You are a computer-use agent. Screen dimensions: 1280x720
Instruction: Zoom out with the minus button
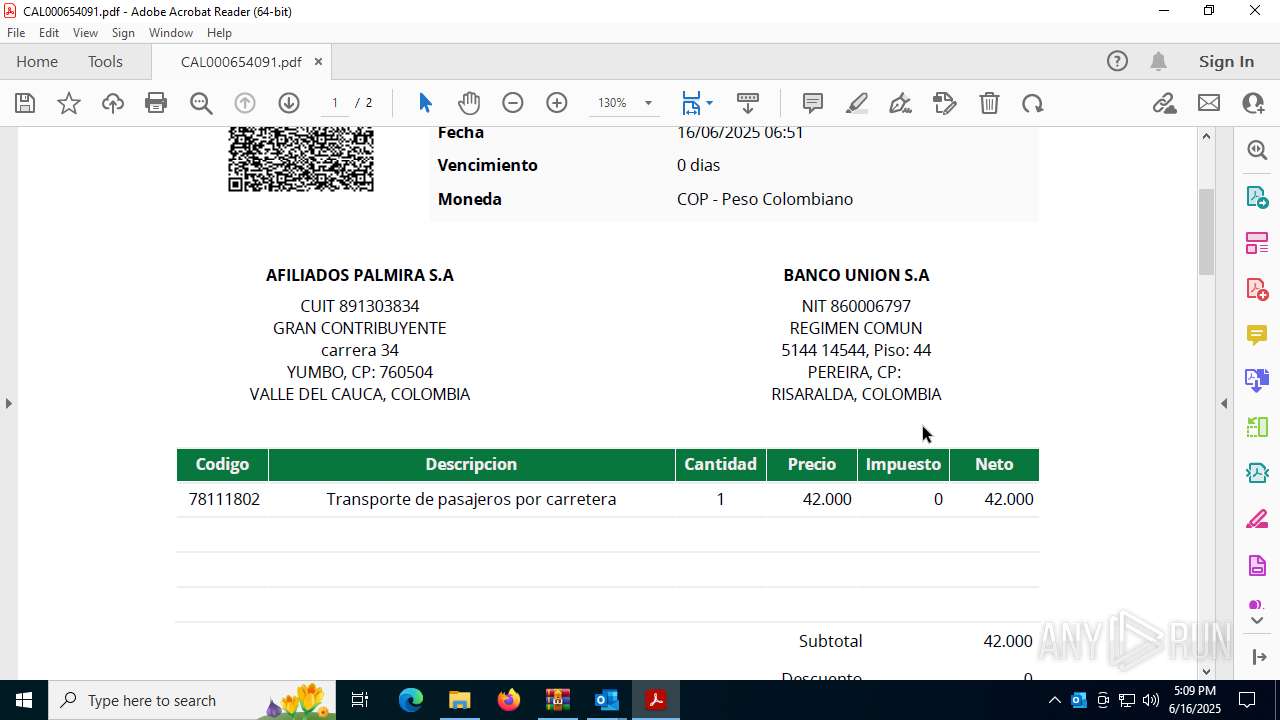pyautogui.click(x=513, y=103)
